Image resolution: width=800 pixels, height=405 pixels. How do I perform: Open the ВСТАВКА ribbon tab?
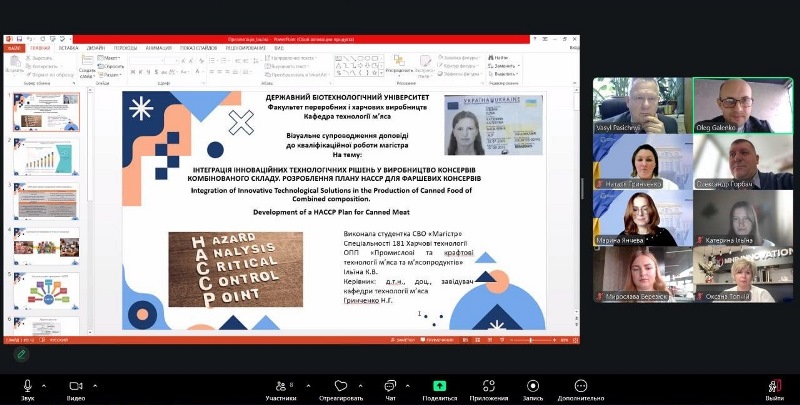point(68,47)
